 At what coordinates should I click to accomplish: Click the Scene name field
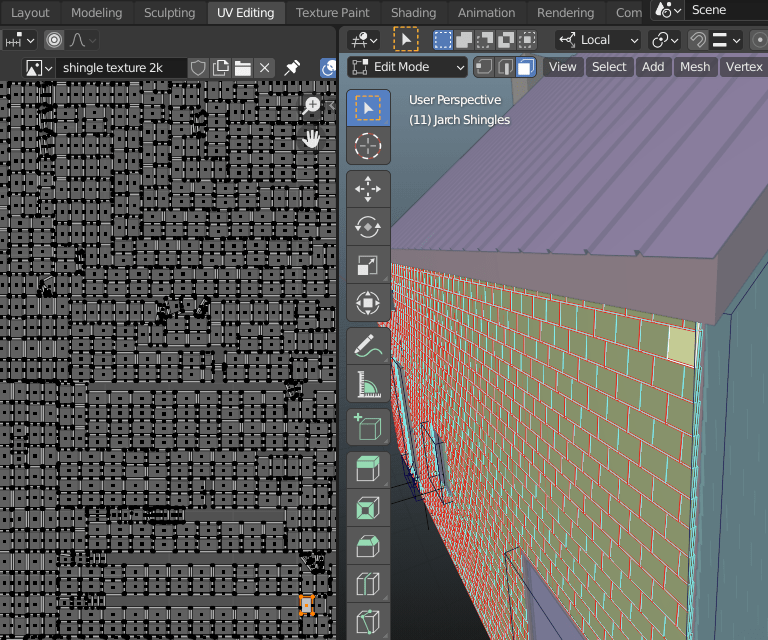pos(726,10)
